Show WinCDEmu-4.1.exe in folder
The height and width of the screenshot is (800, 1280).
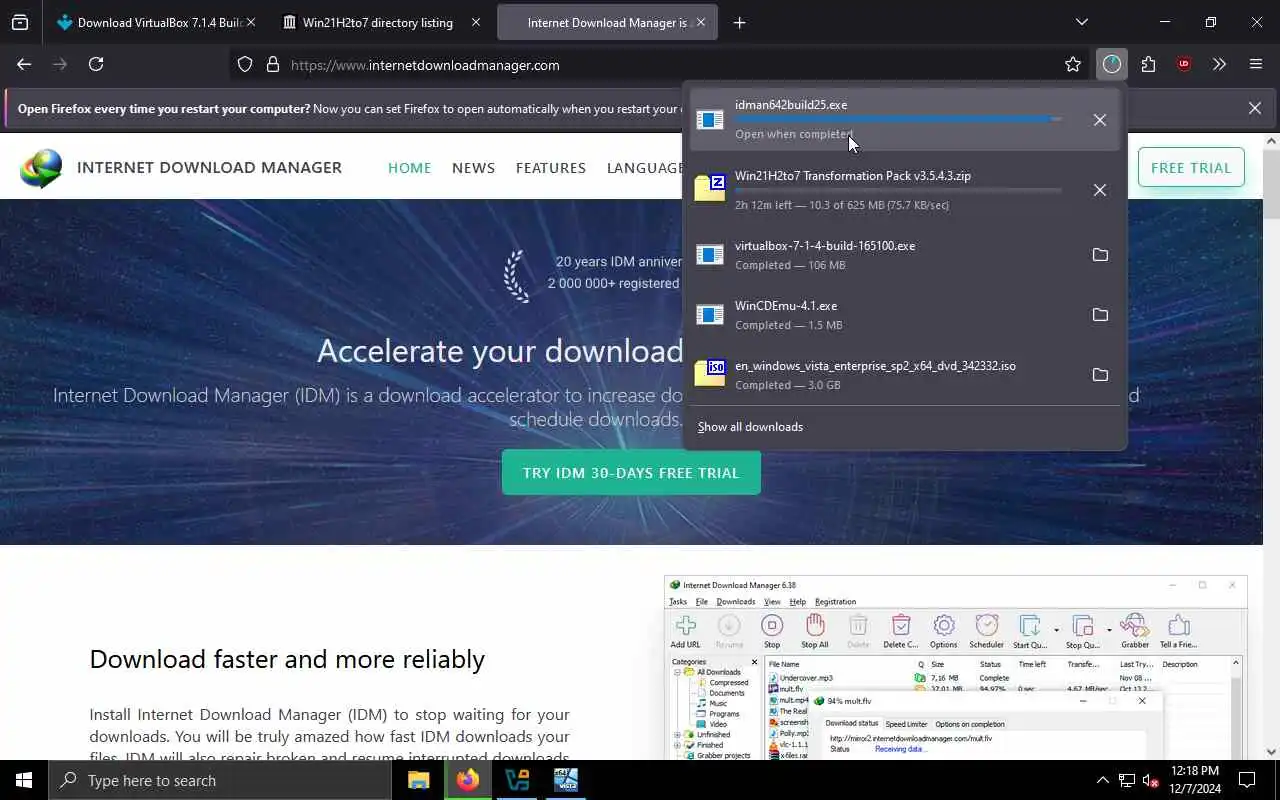1100,315
